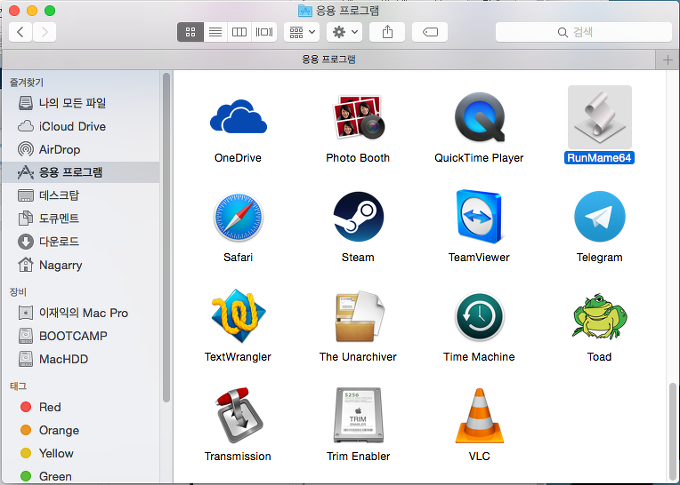
Task: Select the 응용 프로그램 tab
Action: tap(328, 59)
